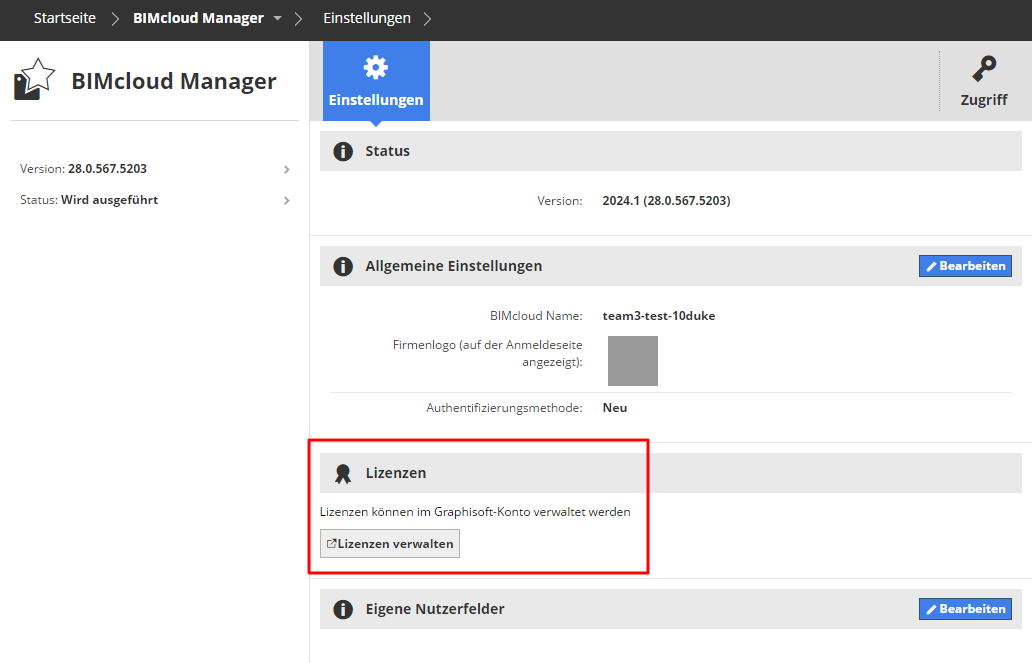Go to Startseite in the breadcrumb
This screenshot has width=1032, height=663.
pos(65,19)
